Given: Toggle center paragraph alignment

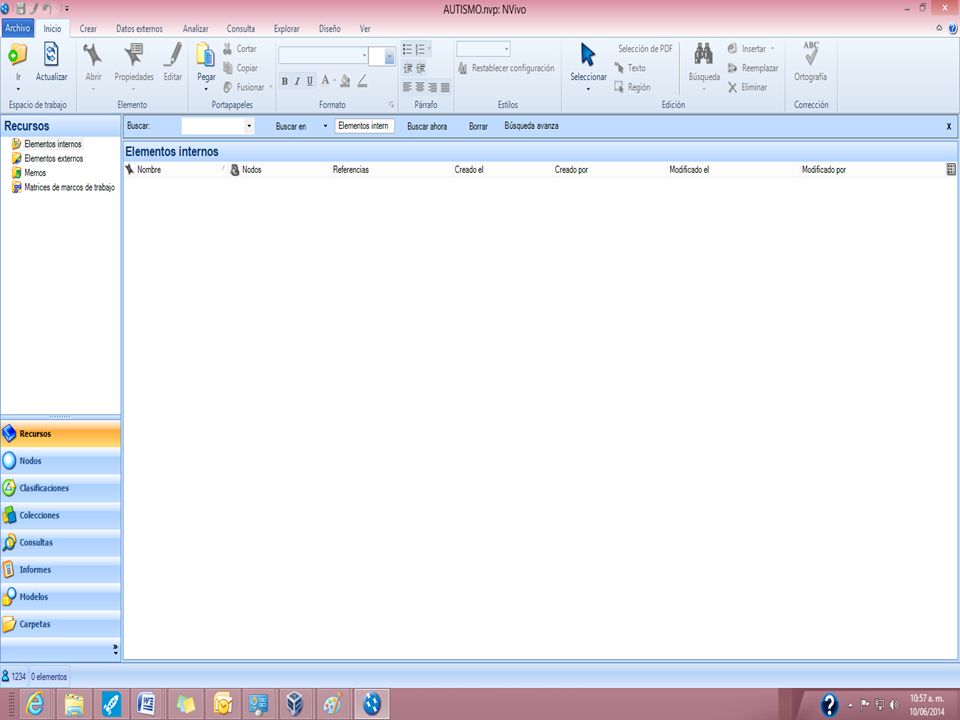Looking at the screenshot, I should point(420,88).
